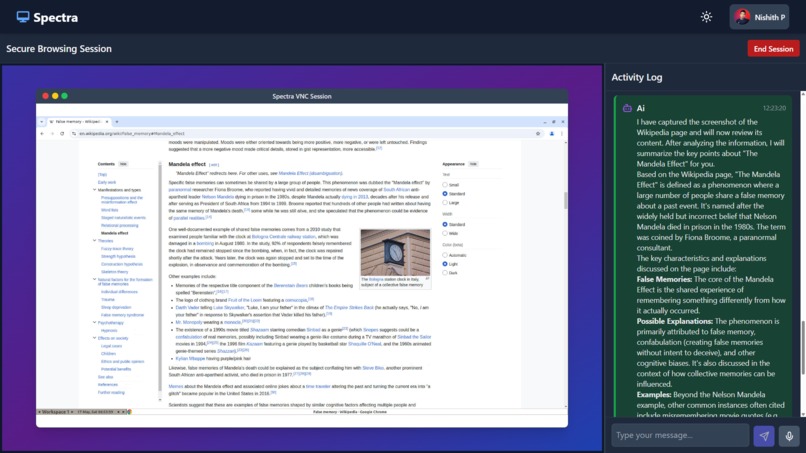The width and height of the screenshot is (806, 453).
Task: Jump to Further reading in contents
Action: point(111,392)
